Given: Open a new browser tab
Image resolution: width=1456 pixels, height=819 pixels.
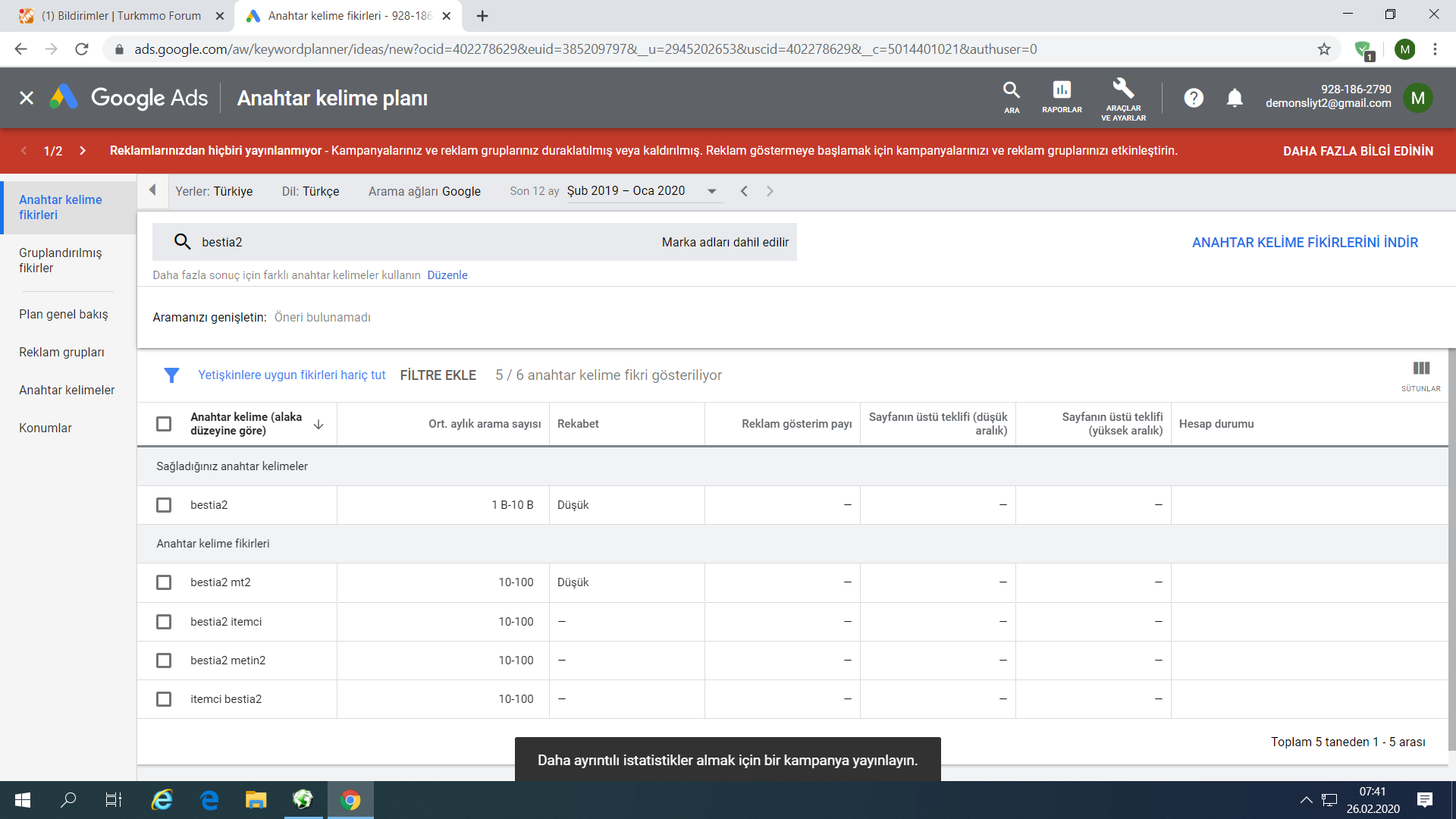Looking at the screenshot, I should click(482, 16).
